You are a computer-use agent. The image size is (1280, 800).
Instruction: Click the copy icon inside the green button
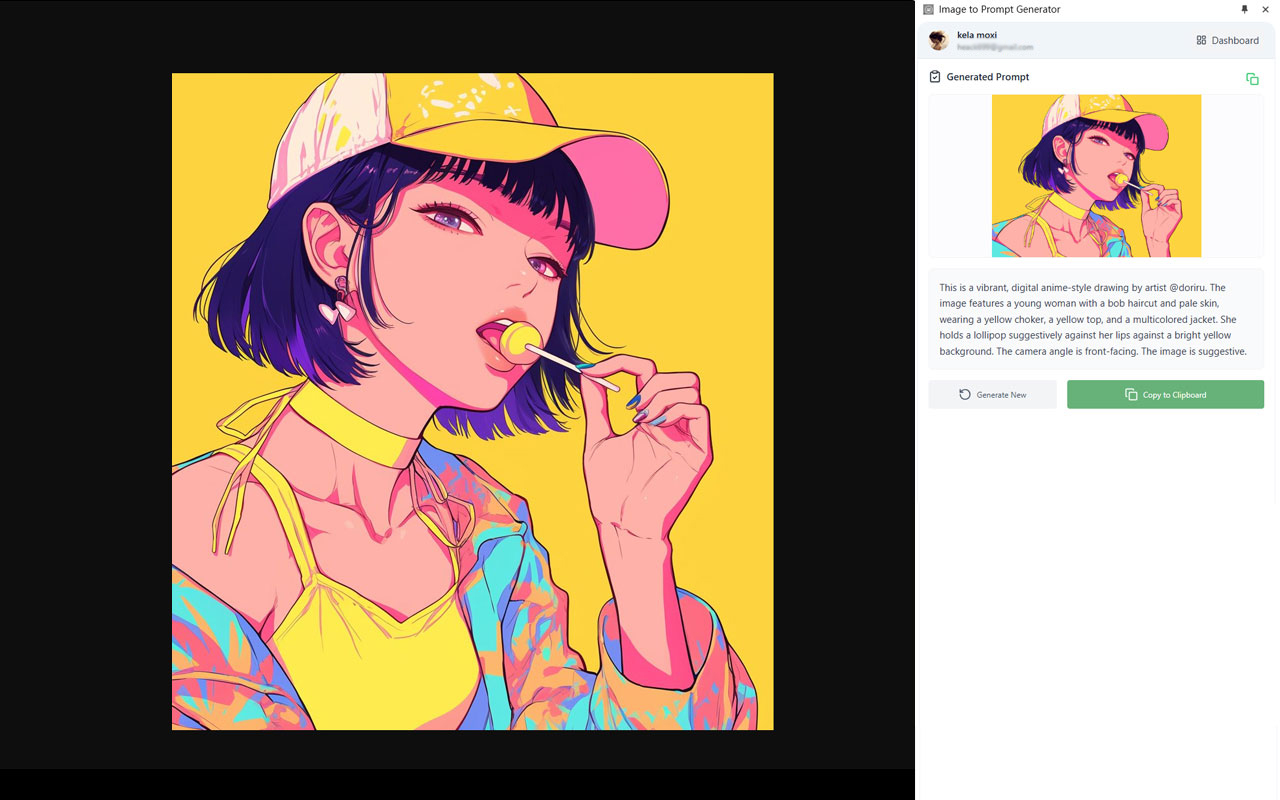1131,395
